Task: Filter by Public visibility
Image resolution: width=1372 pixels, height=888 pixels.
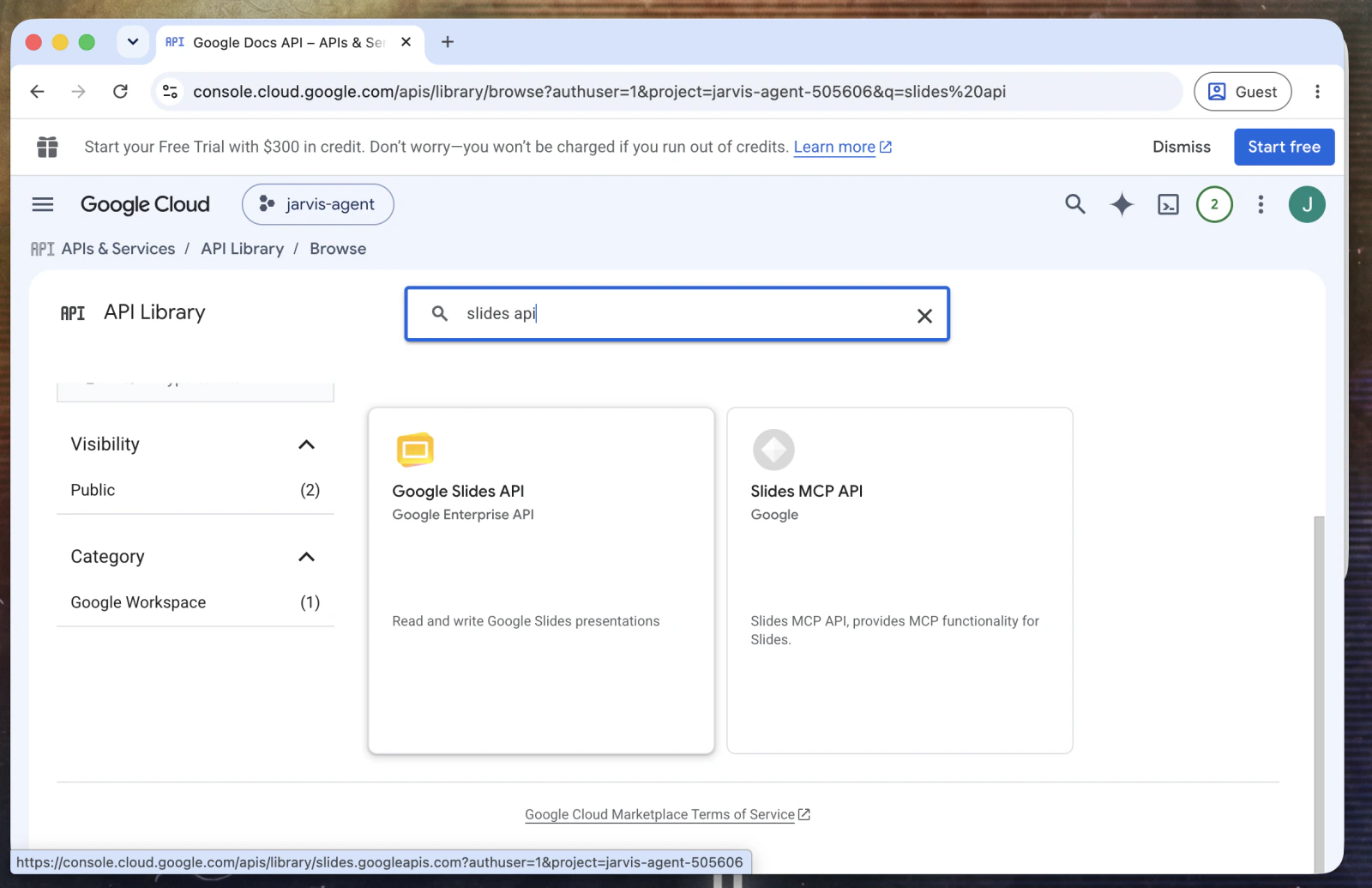Action: [196, 490]
